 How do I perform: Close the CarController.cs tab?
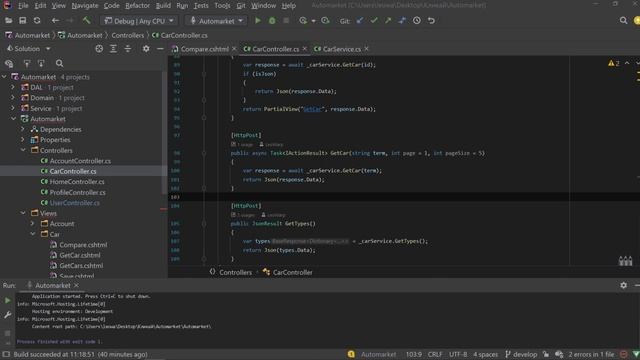(304, 49)
